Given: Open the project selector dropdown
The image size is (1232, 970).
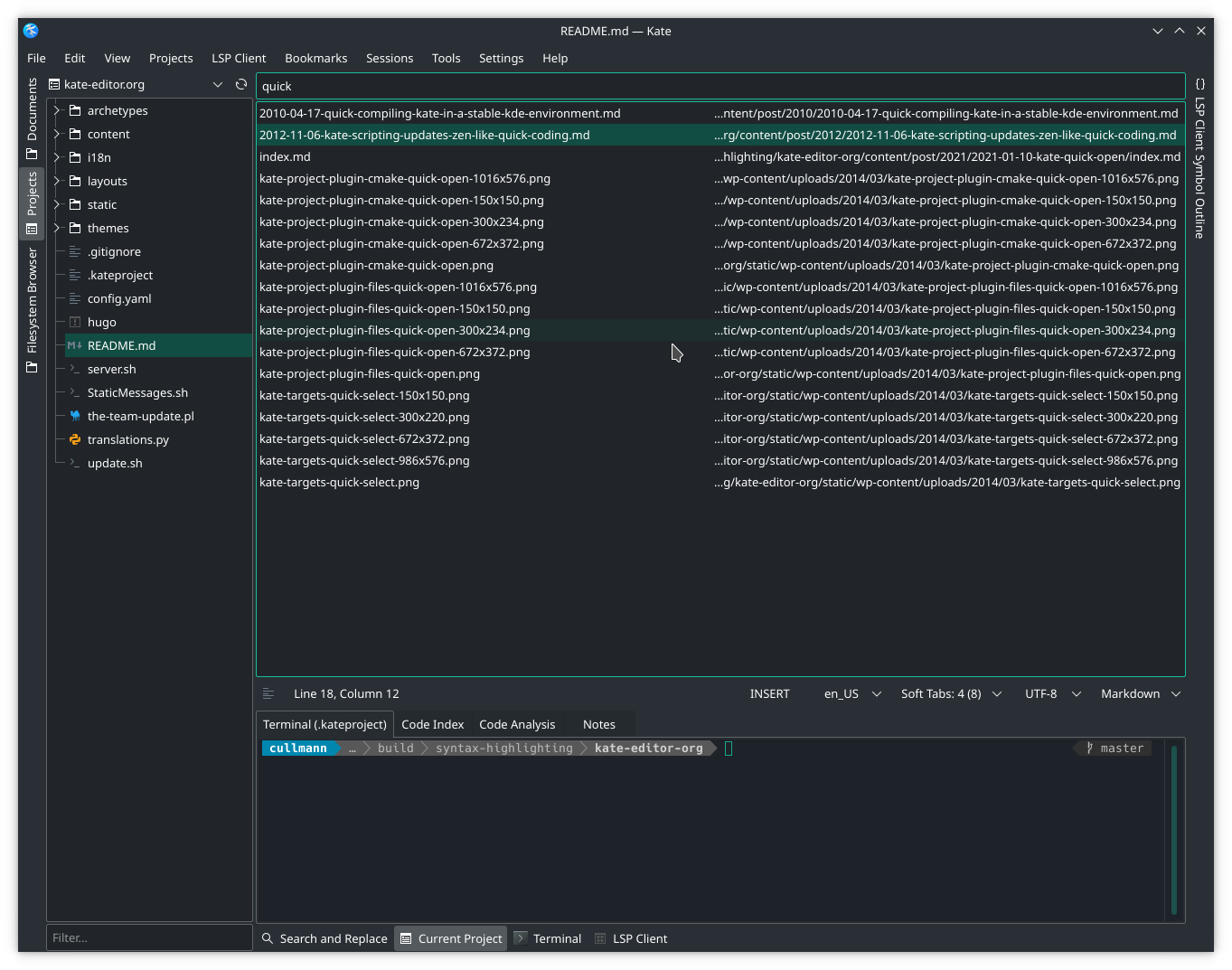Looking at the screenshot, I should tap(137, 84).
